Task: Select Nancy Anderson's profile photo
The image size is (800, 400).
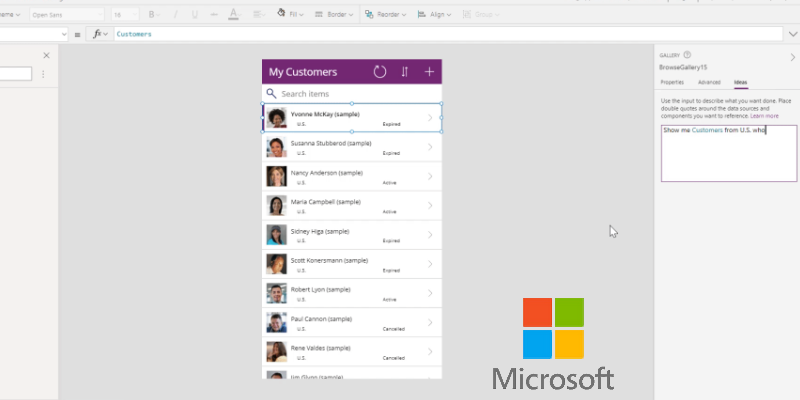Action: point(276,177)
